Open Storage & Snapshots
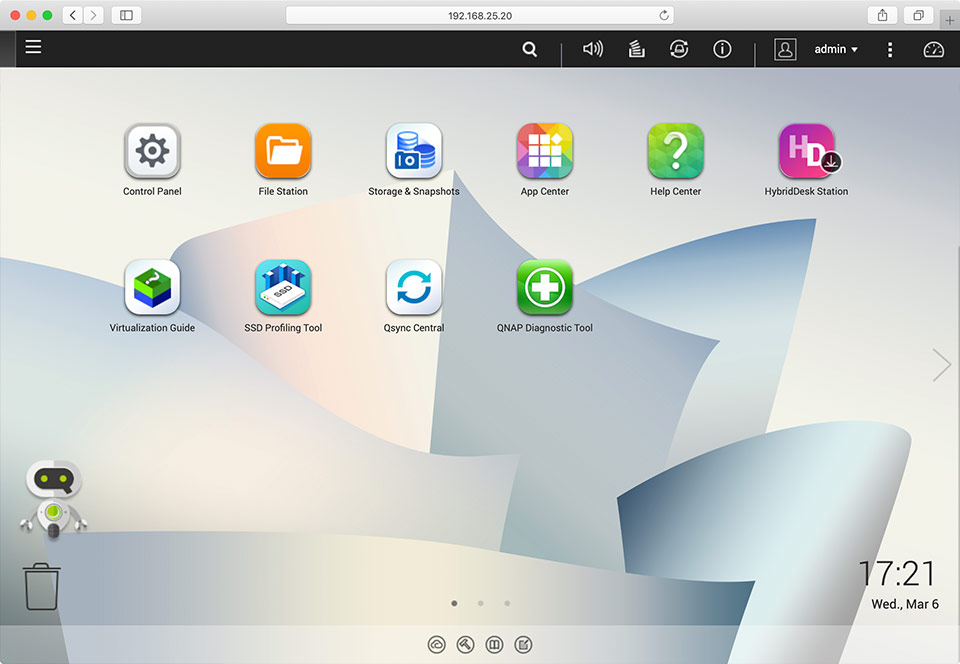This screenshot has height=664, width=960. [414, 151]
